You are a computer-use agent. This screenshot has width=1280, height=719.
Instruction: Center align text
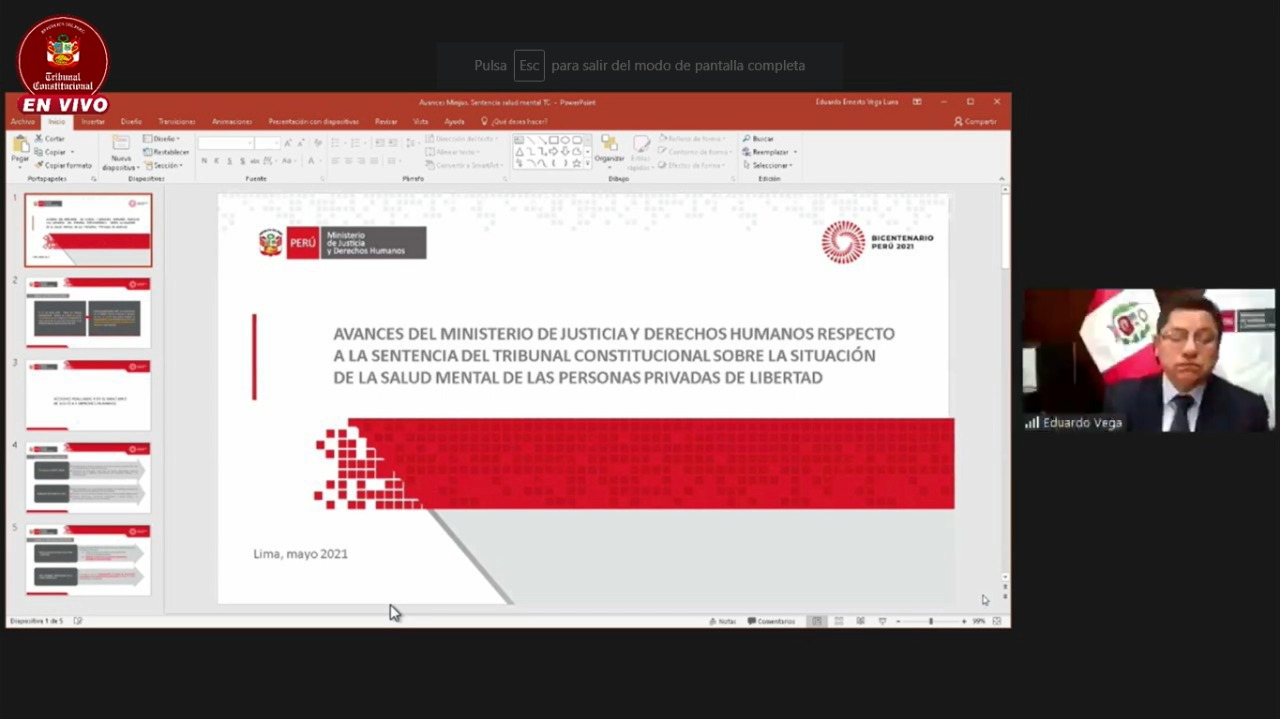coord(349,161)
